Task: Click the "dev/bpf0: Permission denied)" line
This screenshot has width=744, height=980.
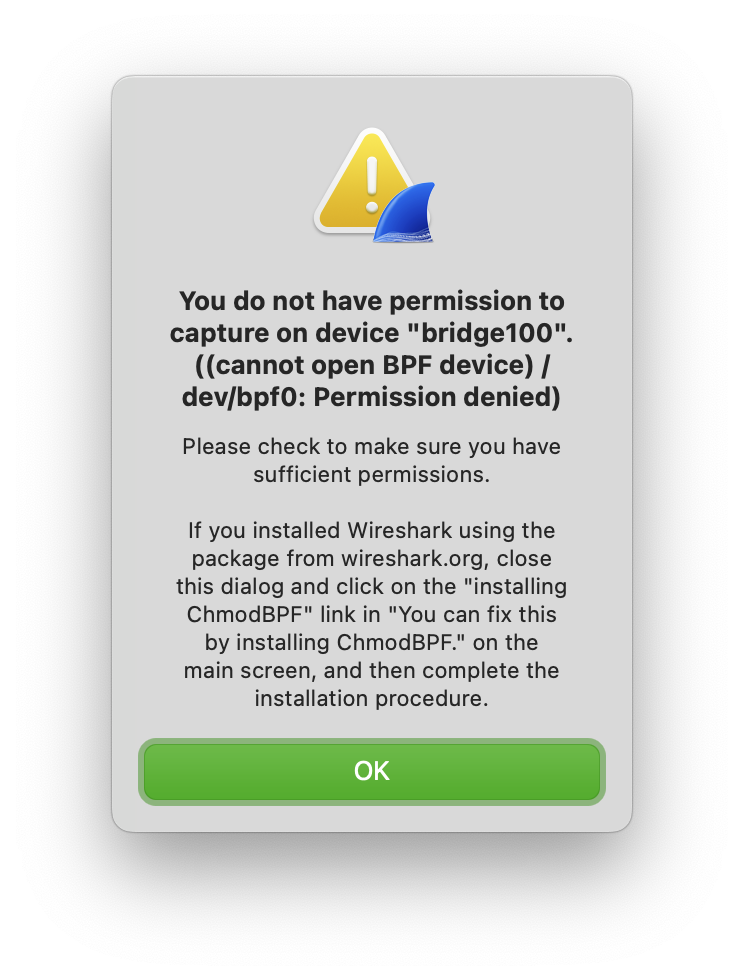Action: [371, 397]
